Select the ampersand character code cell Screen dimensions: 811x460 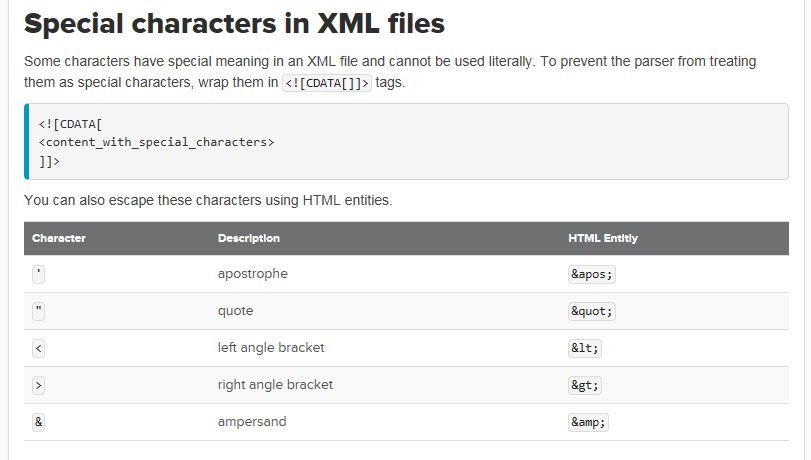pos(39,422)
